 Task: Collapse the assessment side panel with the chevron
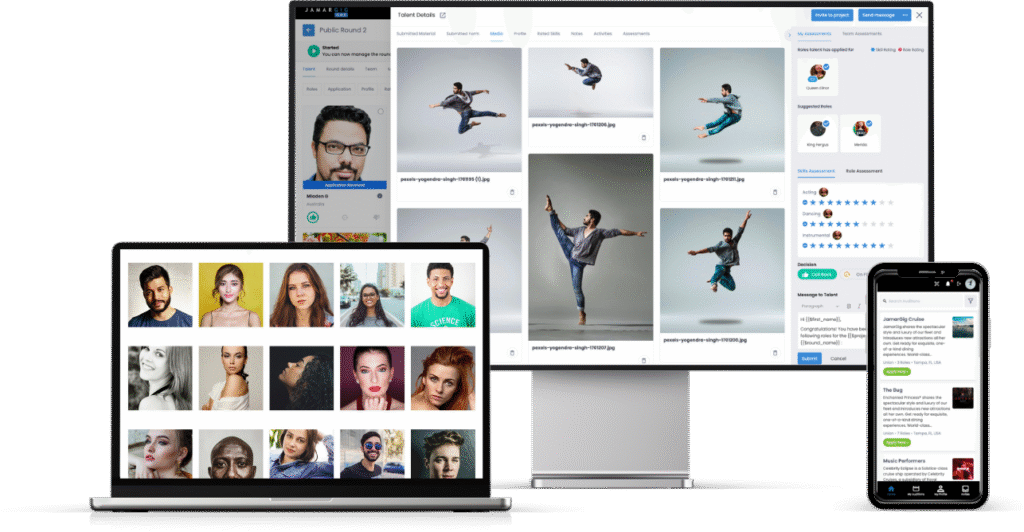pyautogui.click(x=789, y=33)
